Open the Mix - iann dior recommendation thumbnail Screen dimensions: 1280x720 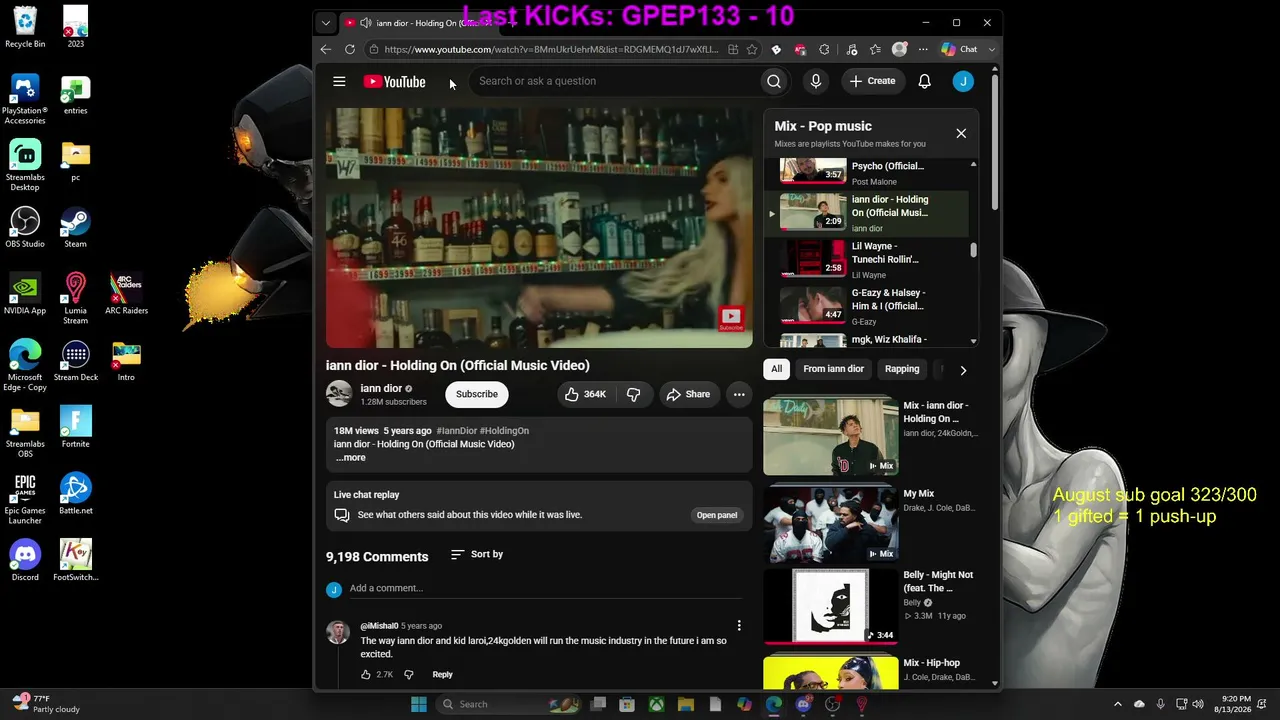point(831,436)
